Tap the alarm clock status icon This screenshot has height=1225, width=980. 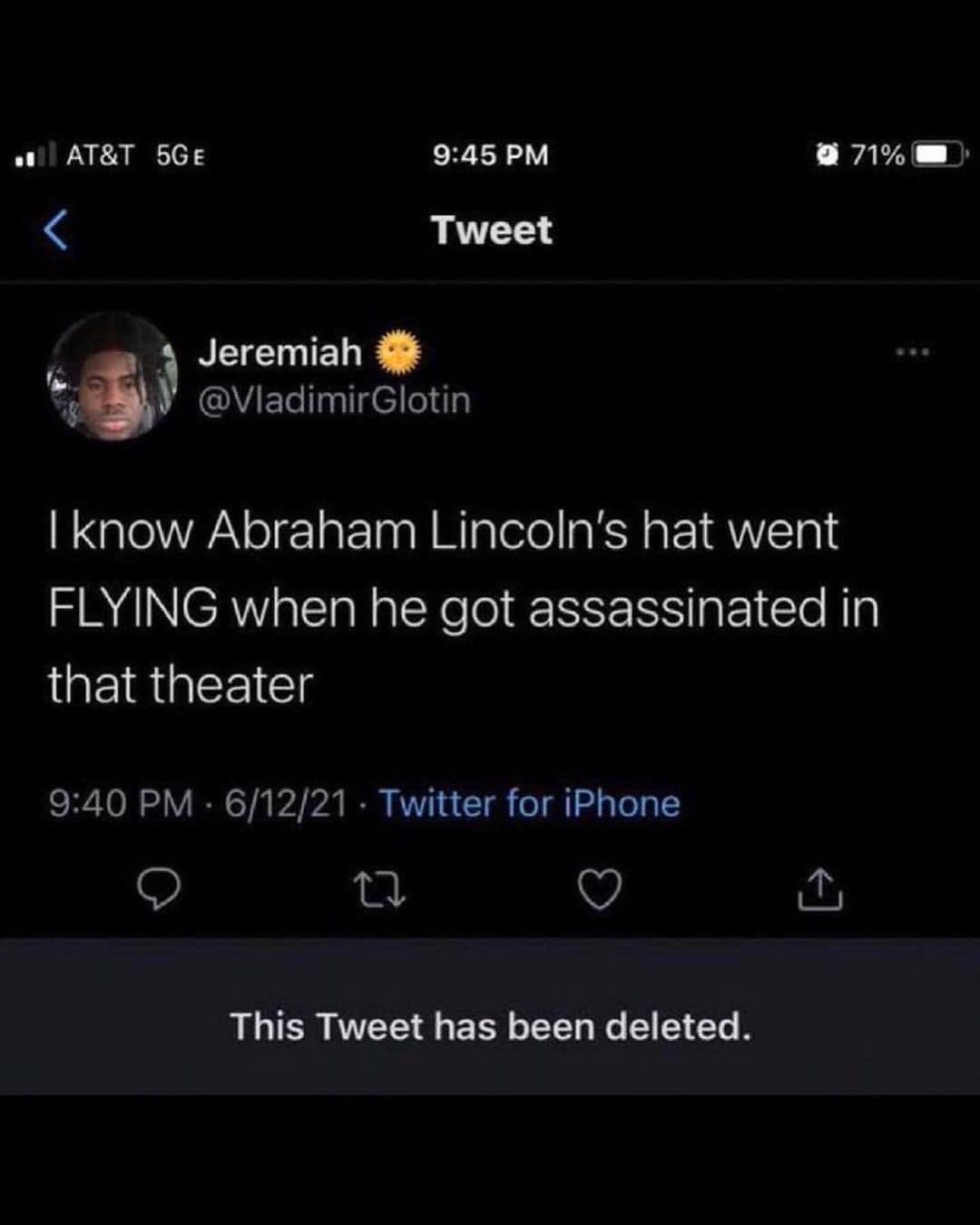(828, 155)
